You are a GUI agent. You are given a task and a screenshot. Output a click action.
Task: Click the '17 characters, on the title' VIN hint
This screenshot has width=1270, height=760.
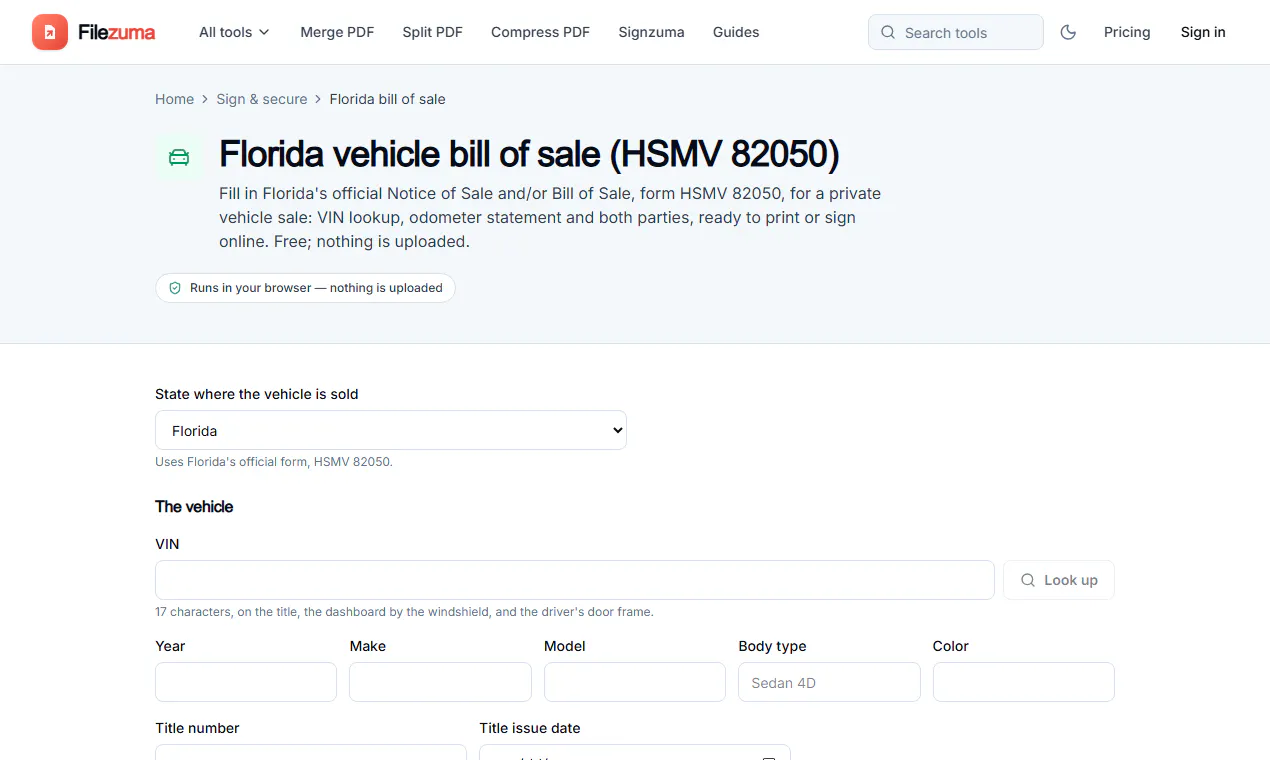pos(404,612)
